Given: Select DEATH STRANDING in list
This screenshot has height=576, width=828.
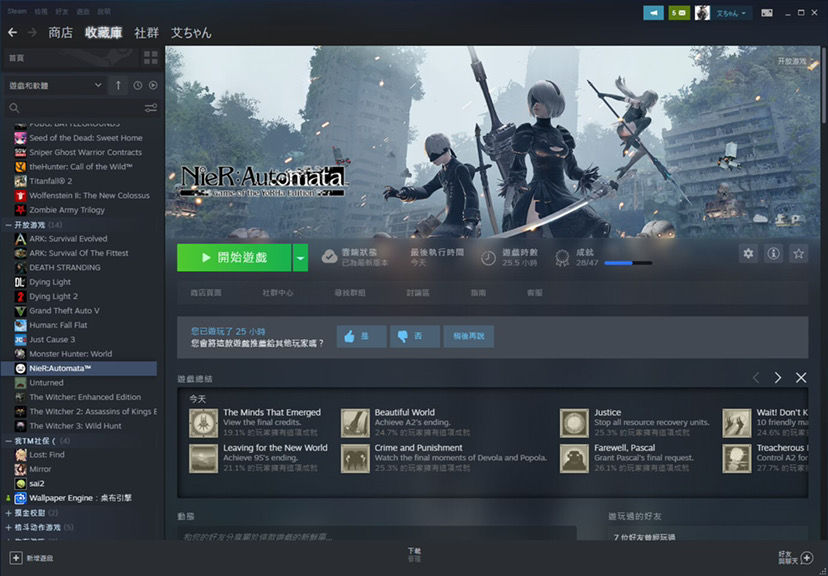Looking at the screenshot, I should pos(64,268).
